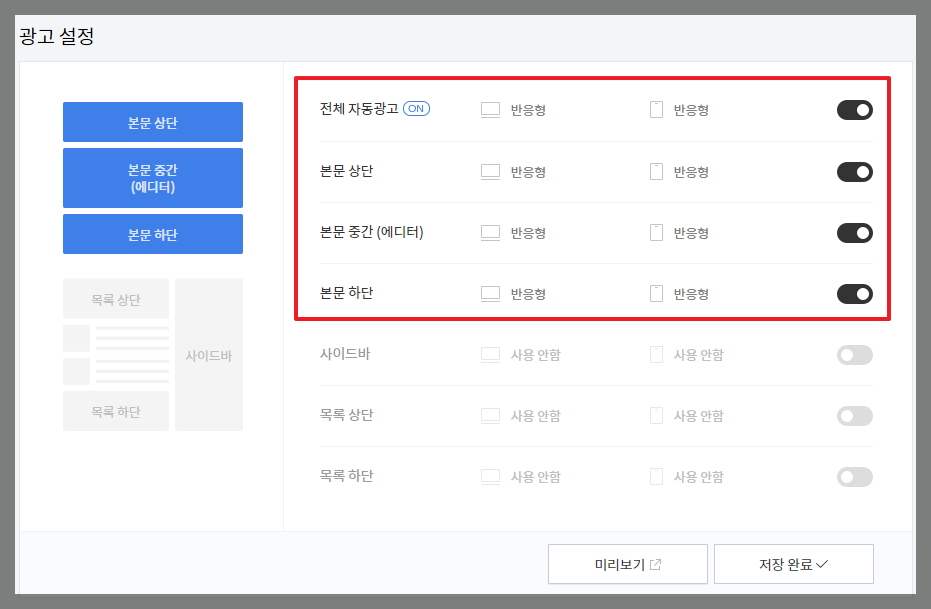Click mobile 반응형 text in 본문 하단 row
The width and height of the screenshot is (931, 609).
(691, 294)
